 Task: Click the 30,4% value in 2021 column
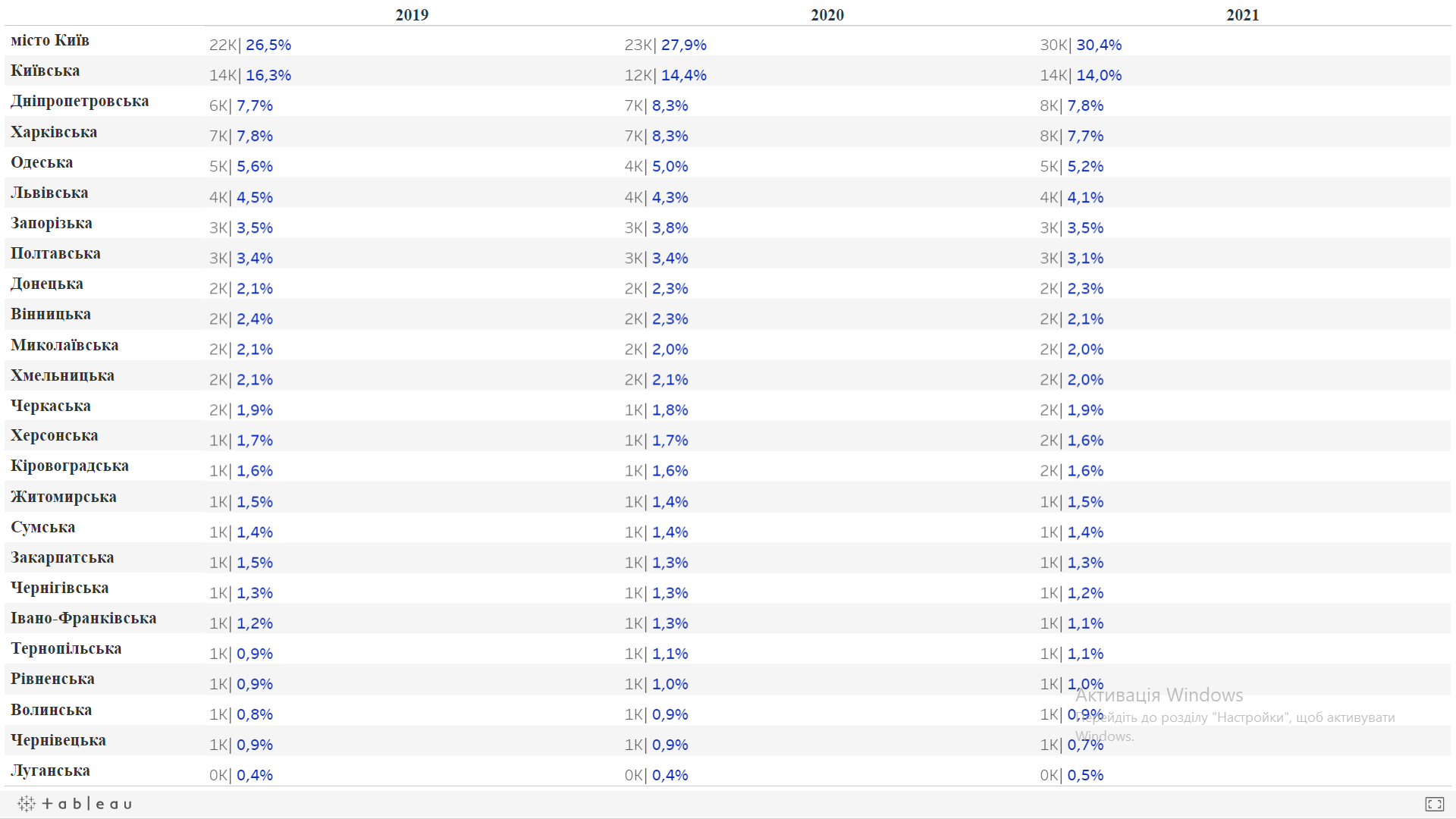1099,45
